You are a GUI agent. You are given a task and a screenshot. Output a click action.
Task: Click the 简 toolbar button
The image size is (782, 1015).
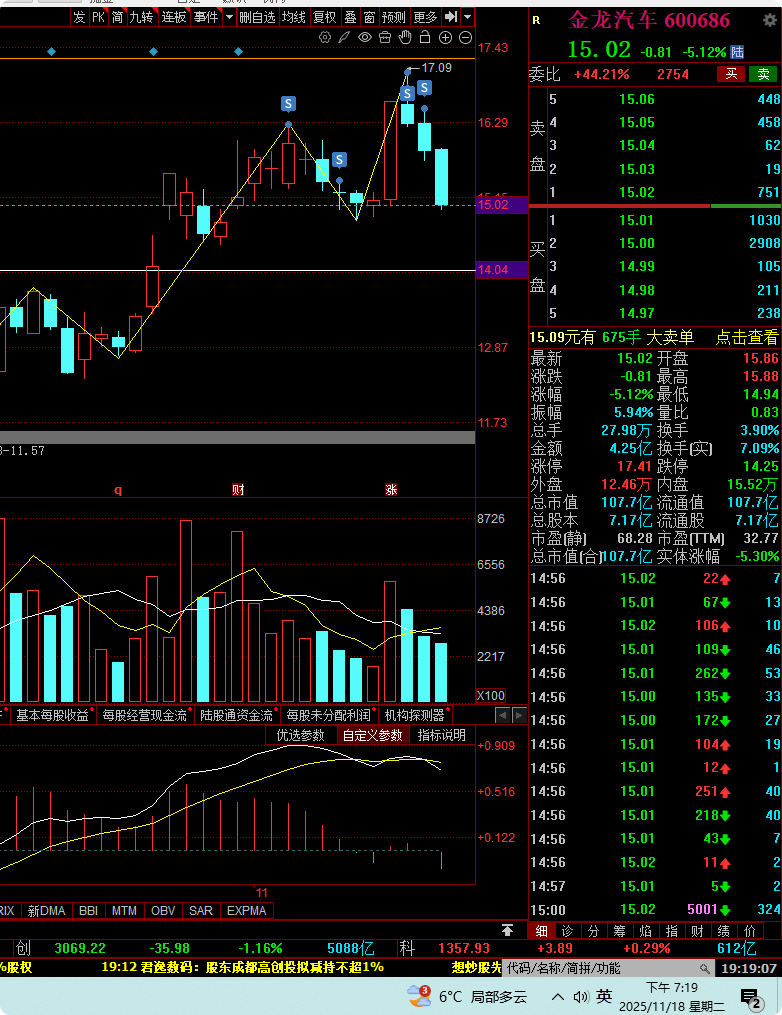pos(117,17)
